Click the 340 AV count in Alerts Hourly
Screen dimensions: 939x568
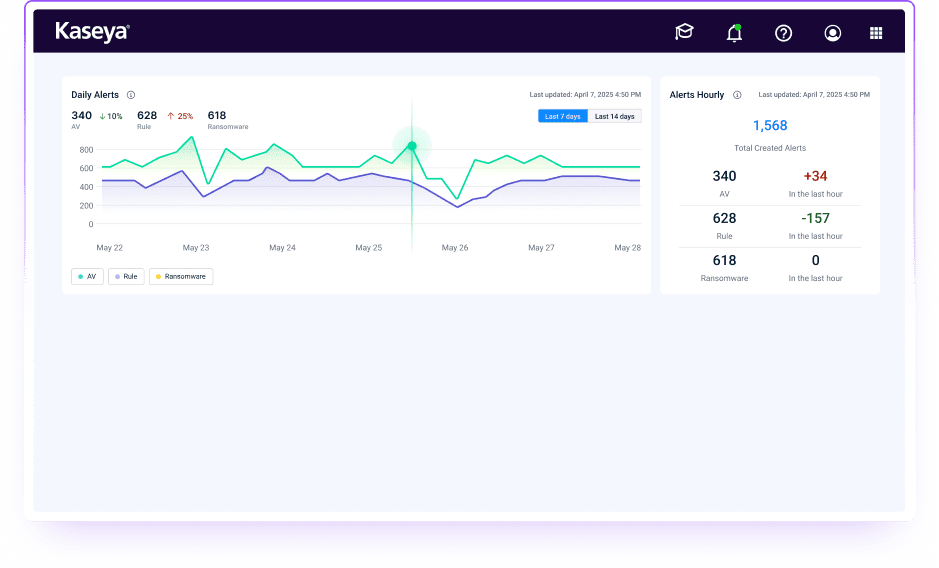(724, 177)
